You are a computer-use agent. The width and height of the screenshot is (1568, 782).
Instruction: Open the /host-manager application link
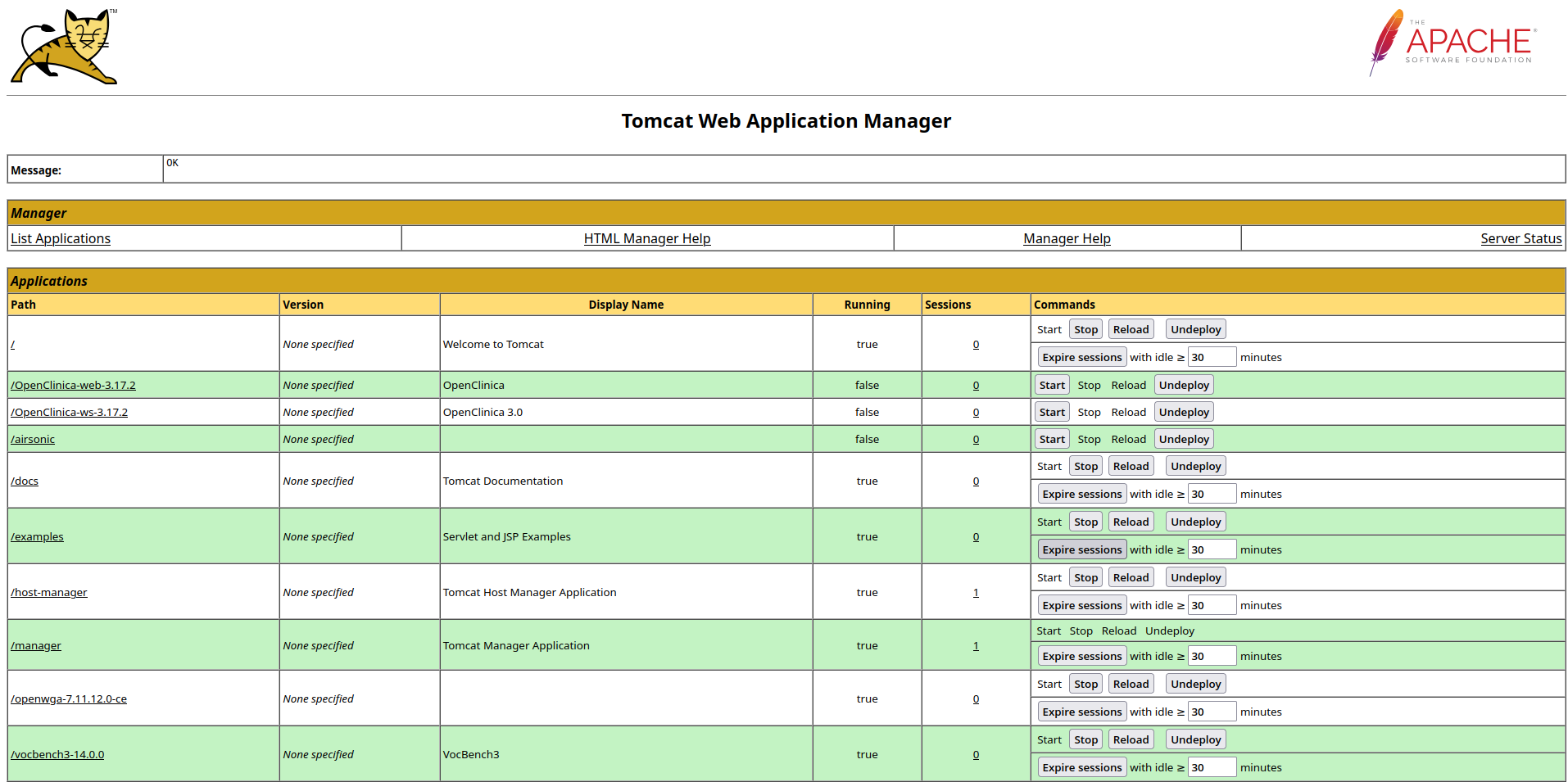pos(49,592)
